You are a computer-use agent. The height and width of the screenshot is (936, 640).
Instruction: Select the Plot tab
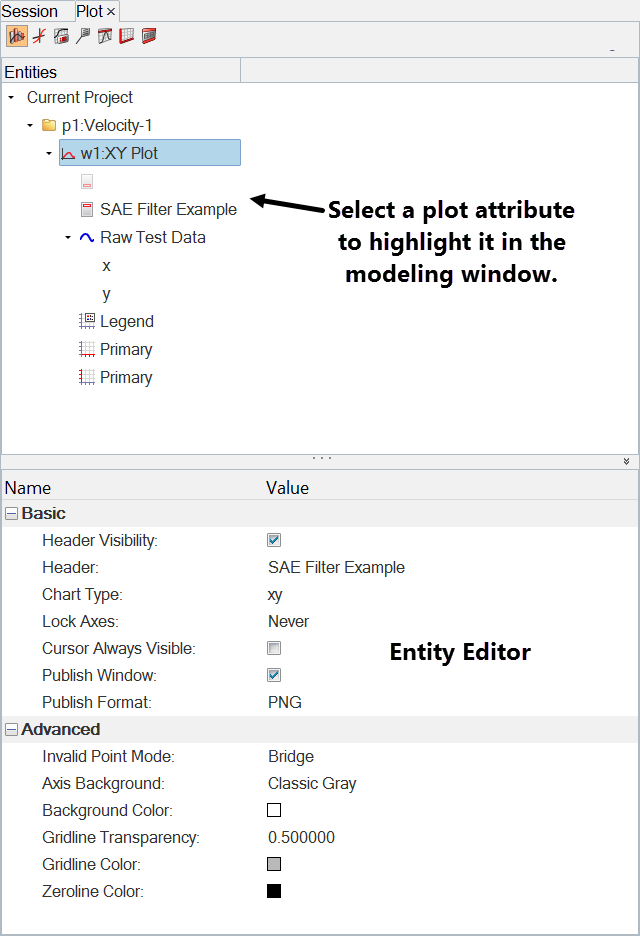click(90, 11)
